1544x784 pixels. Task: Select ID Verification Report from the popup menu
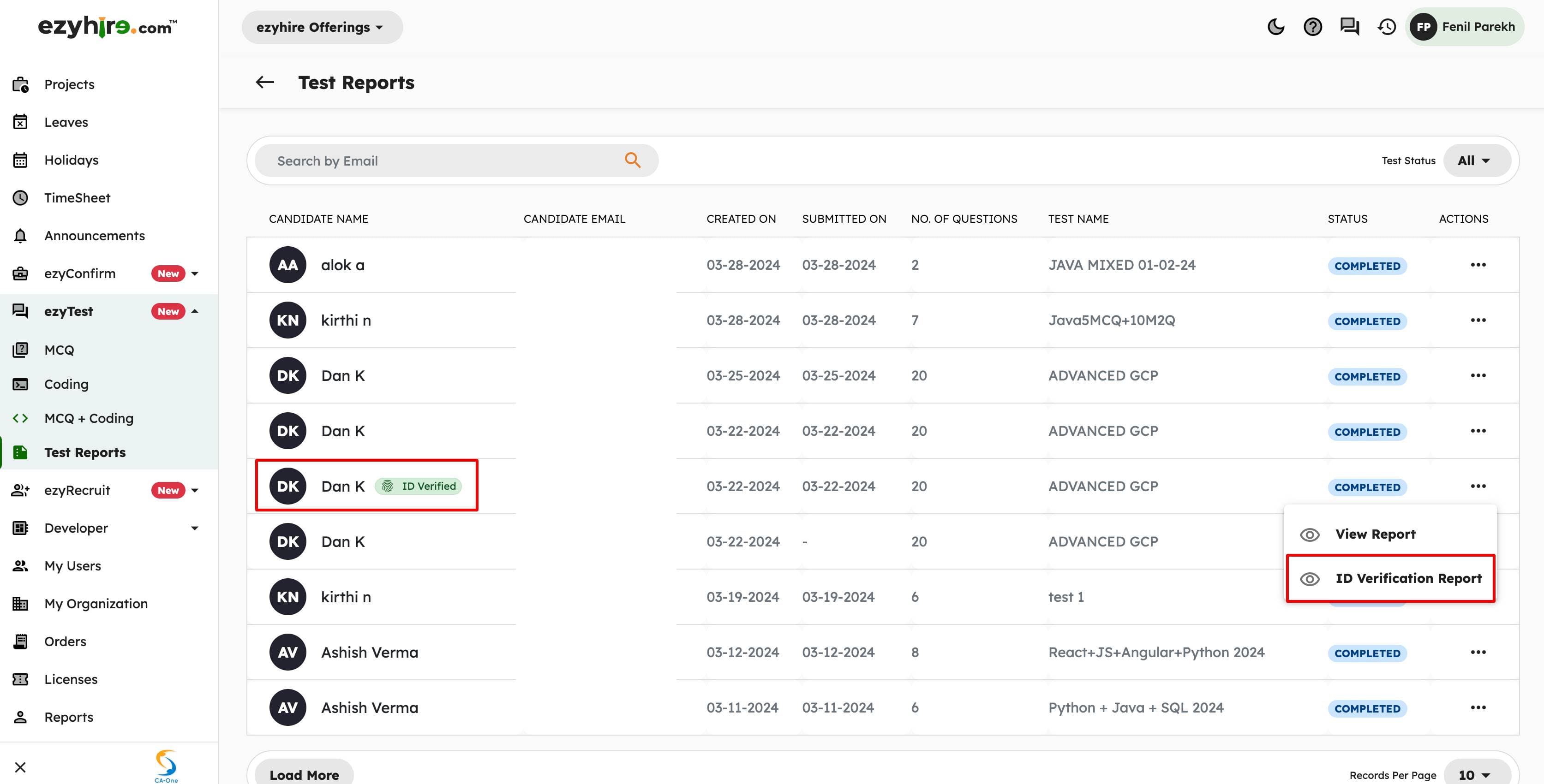click(1390, 579)
